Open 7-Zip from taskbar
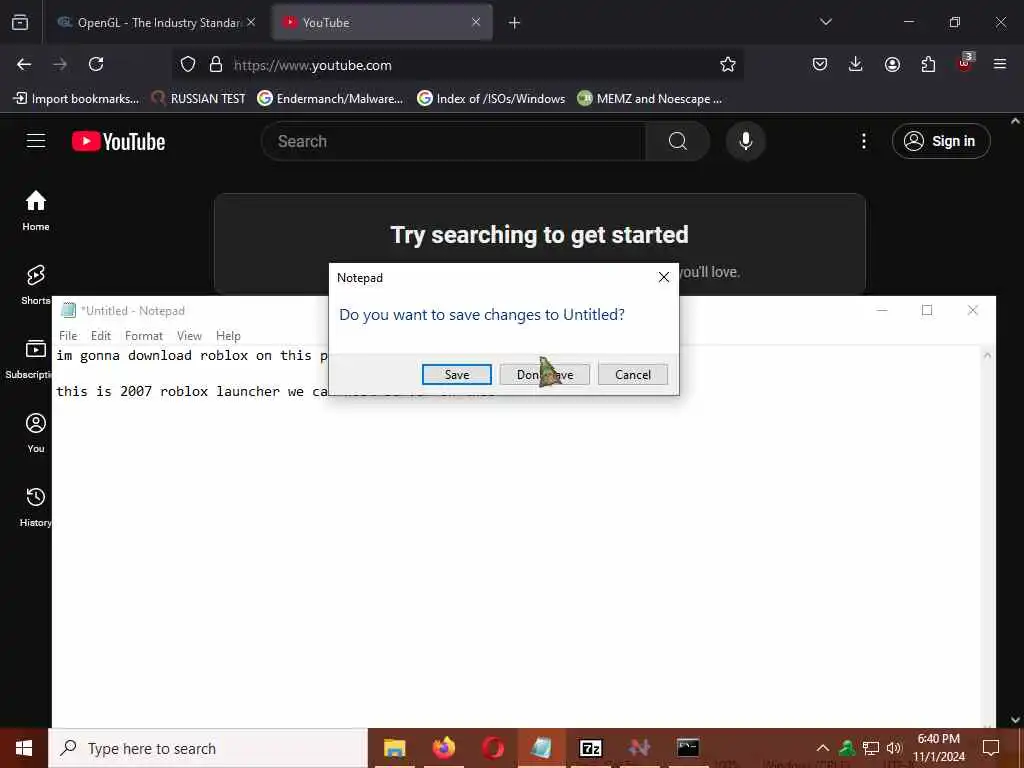The width and height of the screenshot is (1024, 768). 590,748
